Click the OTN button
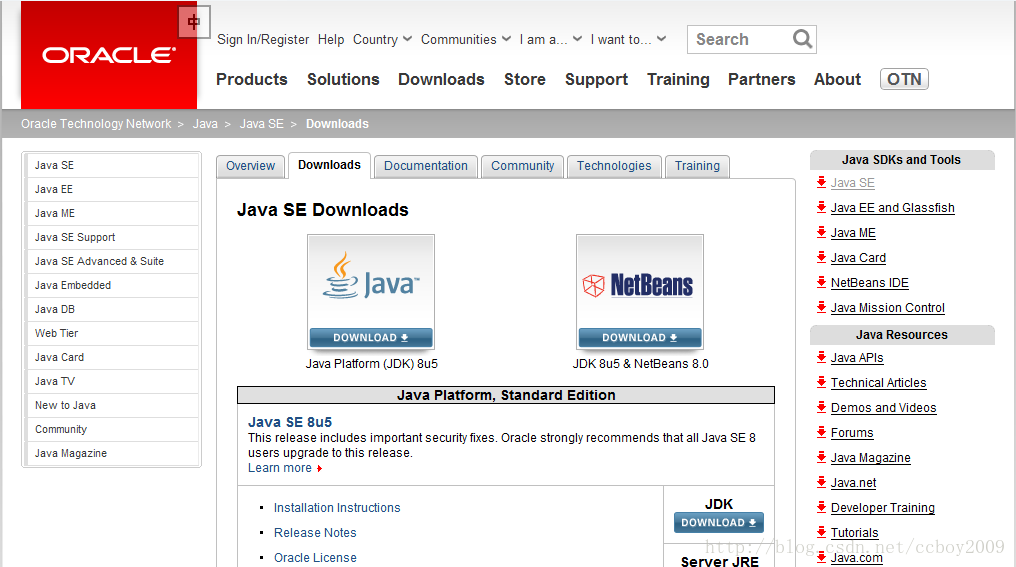 904,79
